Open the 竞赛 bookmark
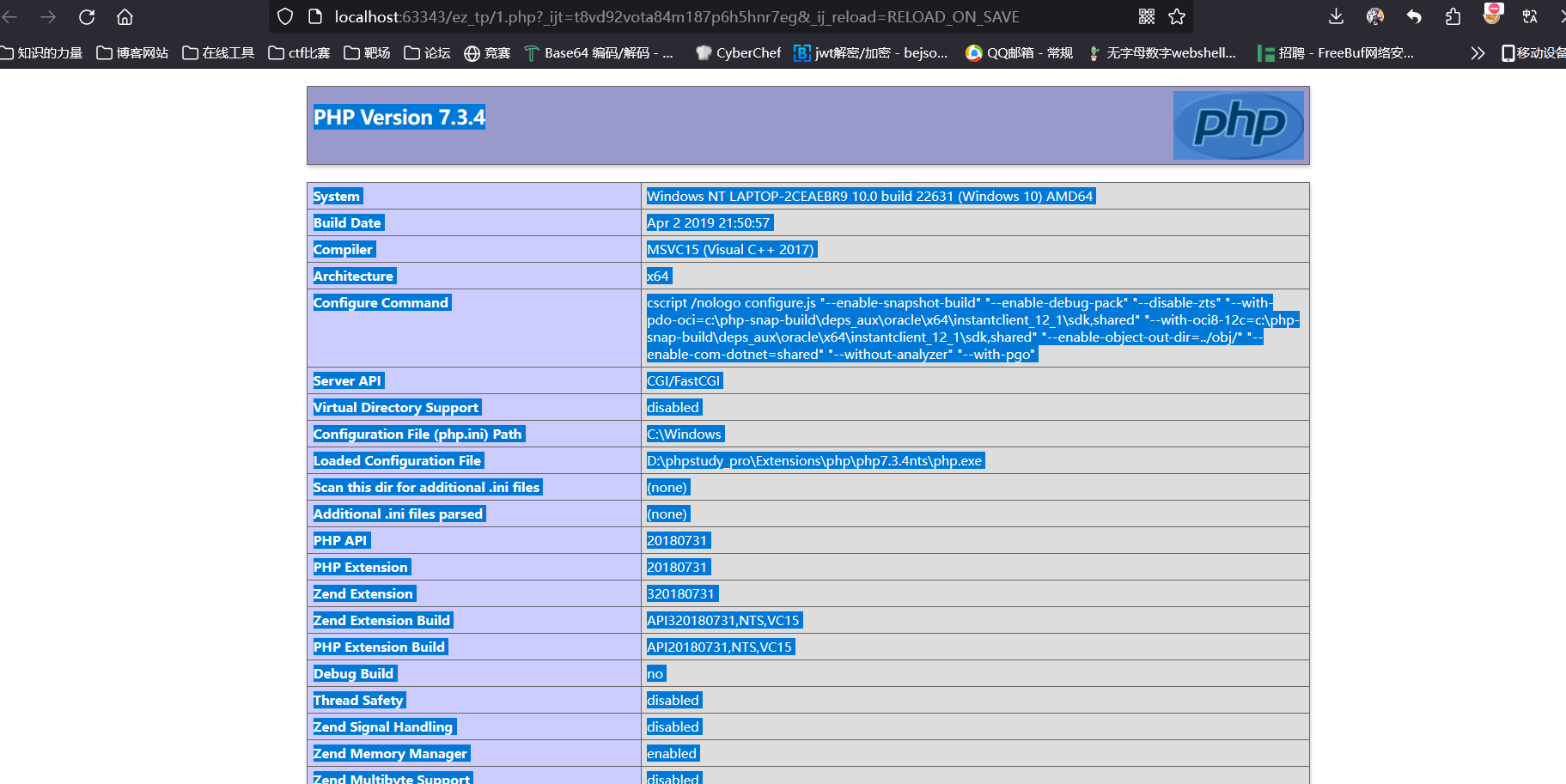 [x=487, y=53]
